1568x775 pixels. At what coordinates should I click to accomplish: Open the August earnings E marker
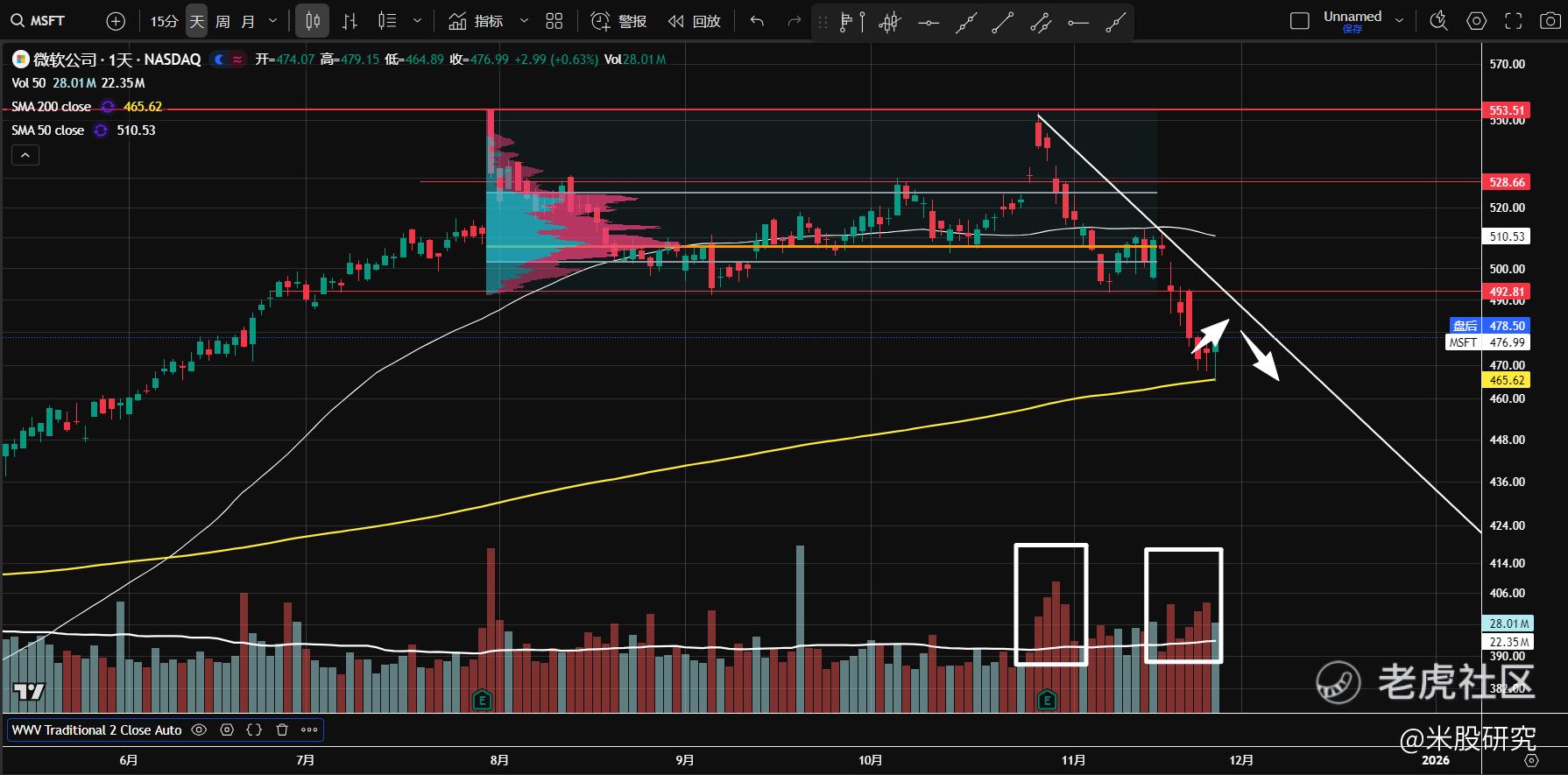click(481, 700)
